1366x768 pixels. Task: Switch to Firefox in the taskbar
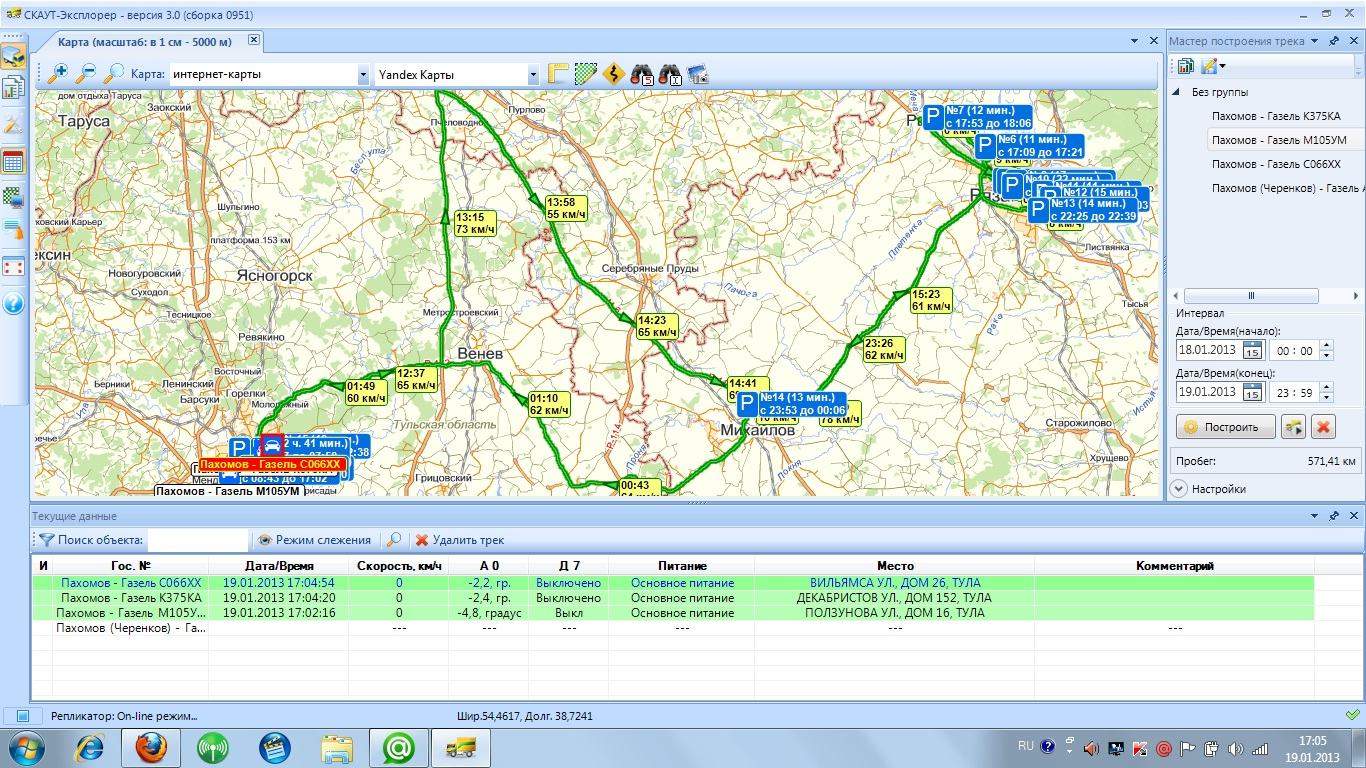pyautogui.click(x=151, y=747)
